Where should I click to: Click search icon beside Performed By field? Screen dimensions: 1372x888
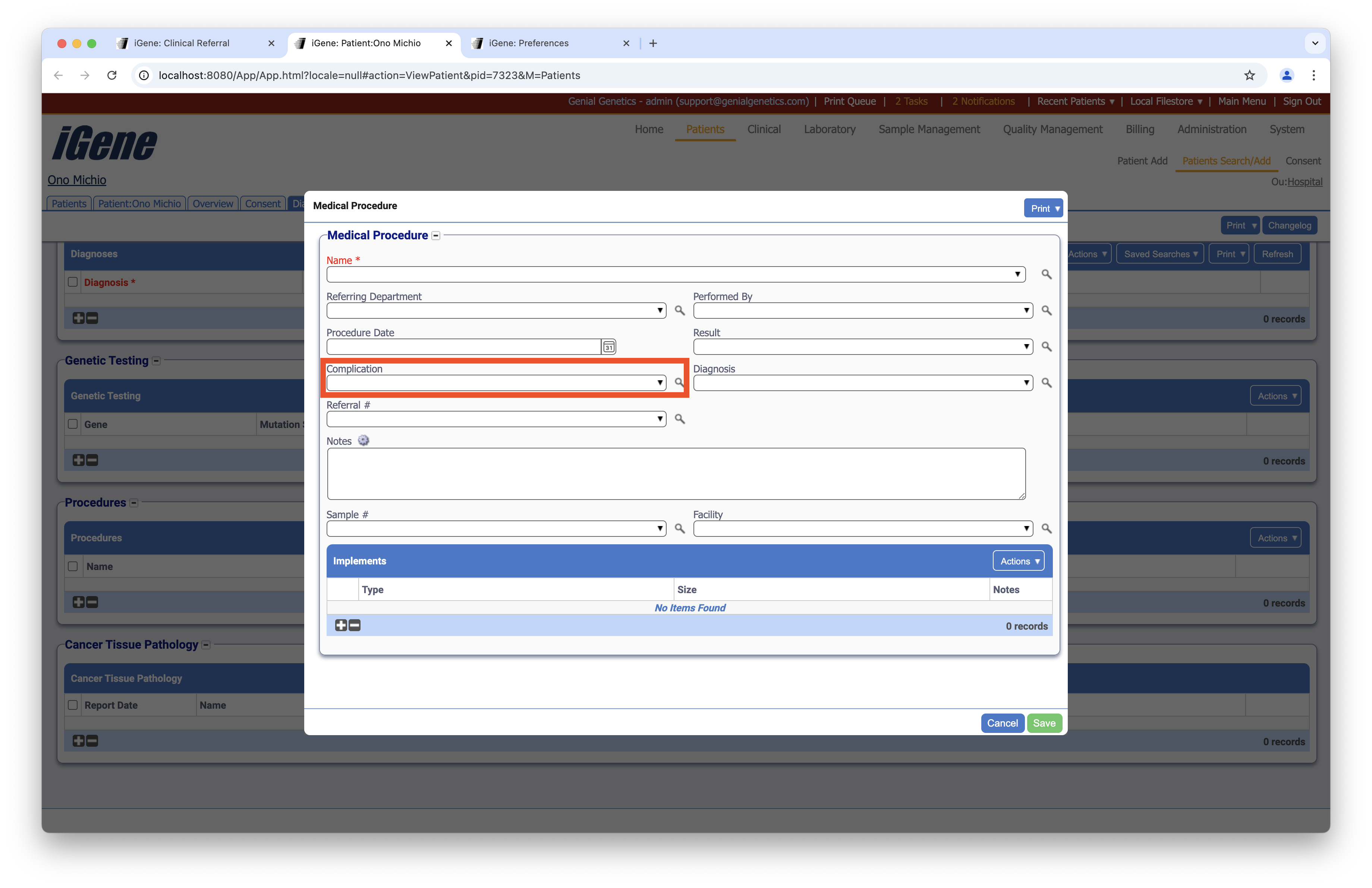click(1046, 311)
